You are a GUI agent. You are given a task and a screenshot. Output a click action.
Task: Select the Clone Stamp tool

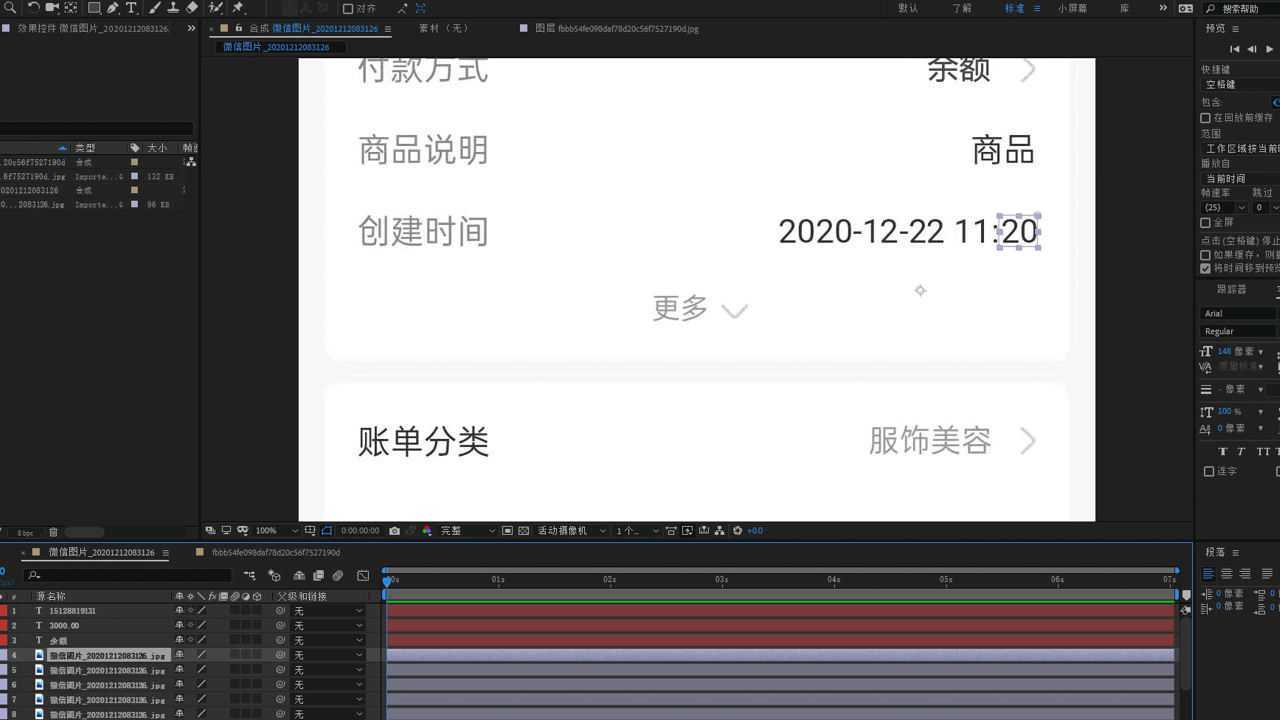coord(173,7)
